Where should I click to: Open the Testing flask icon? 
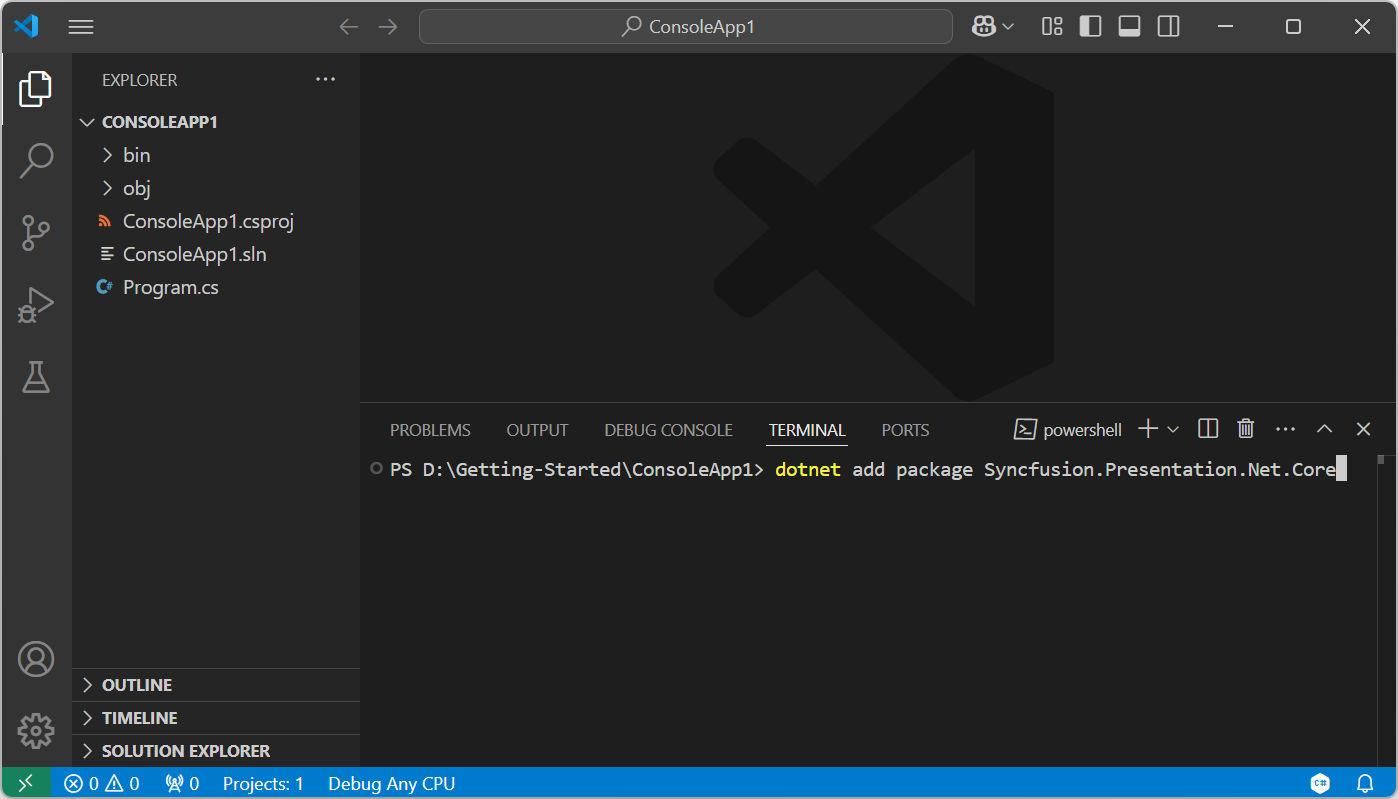(36, 377)
